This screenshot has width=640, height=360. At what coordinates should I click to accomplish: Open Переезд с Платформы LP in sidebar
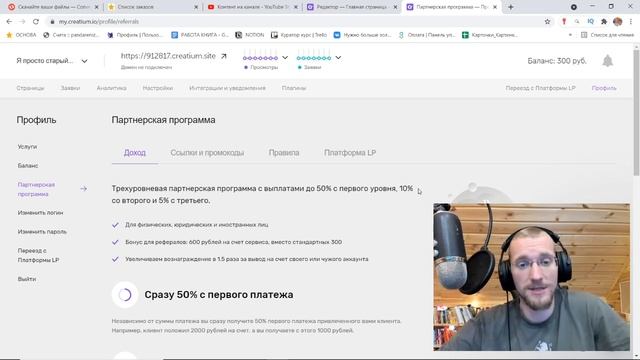[38, 255]
